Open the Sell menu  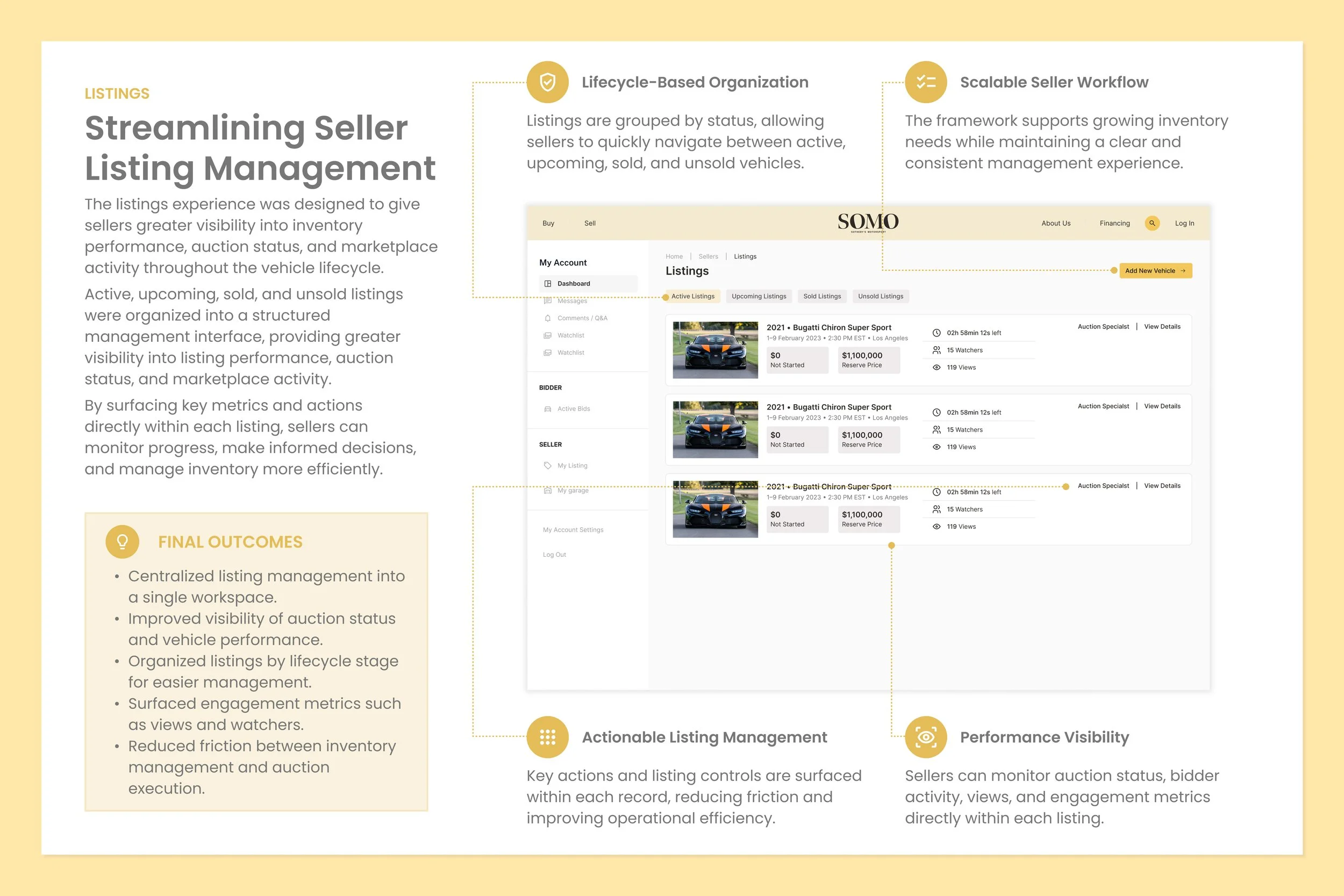click(590, 224)
